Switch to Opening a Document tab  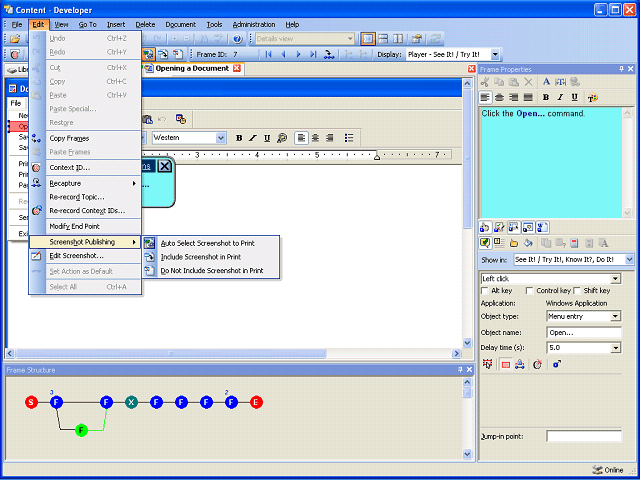[x=192, y=69]
